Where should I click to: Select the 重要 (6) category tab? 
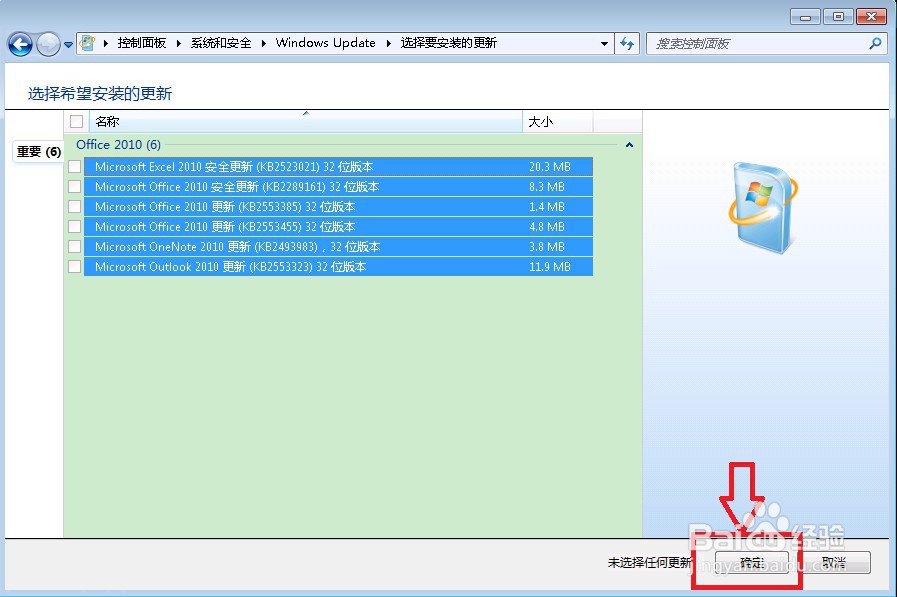coord(37,151)
